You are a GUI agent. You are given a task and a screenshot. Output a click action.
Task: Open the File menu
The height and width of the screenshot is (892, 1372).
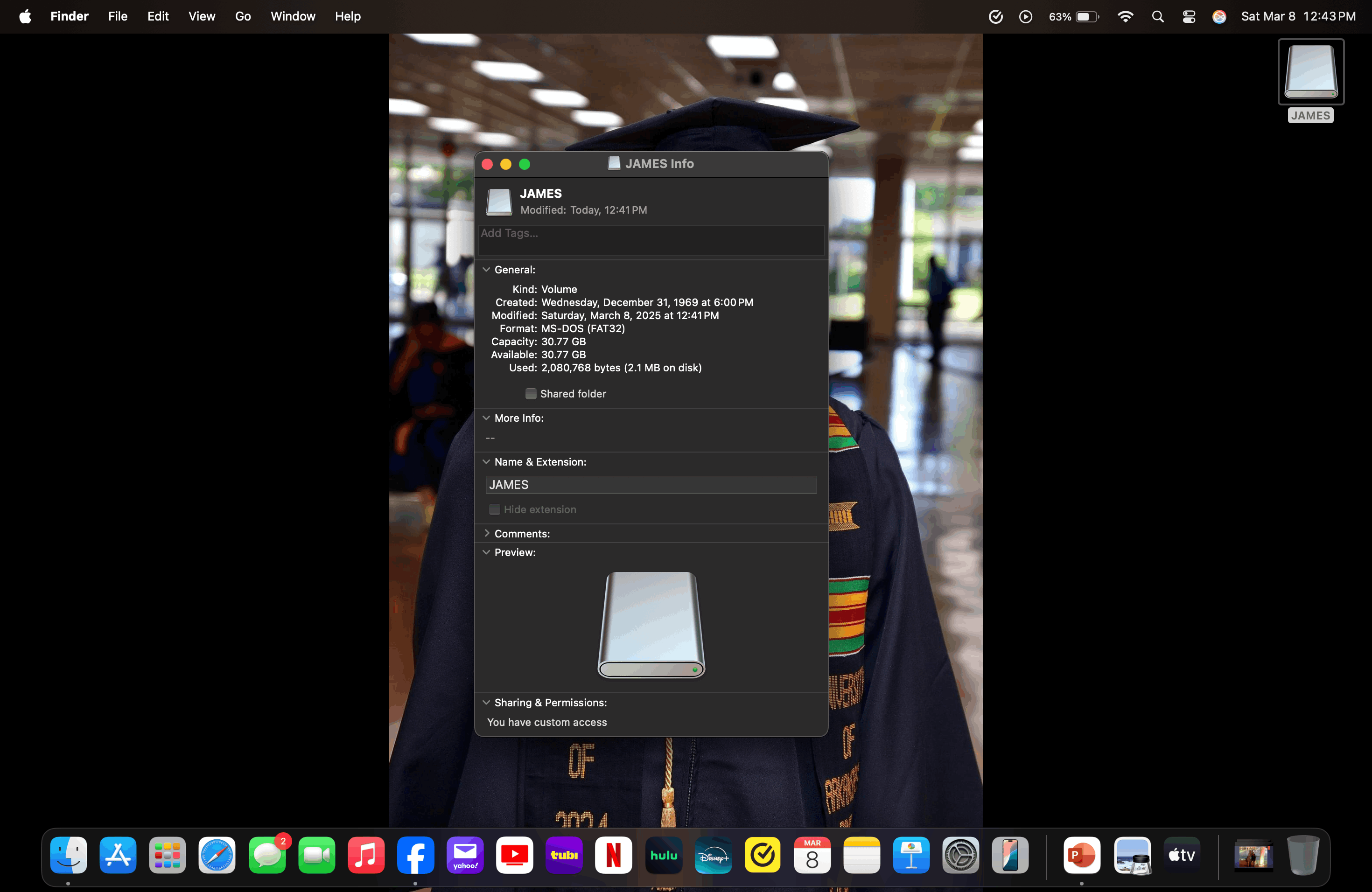(x=118, y=17)
